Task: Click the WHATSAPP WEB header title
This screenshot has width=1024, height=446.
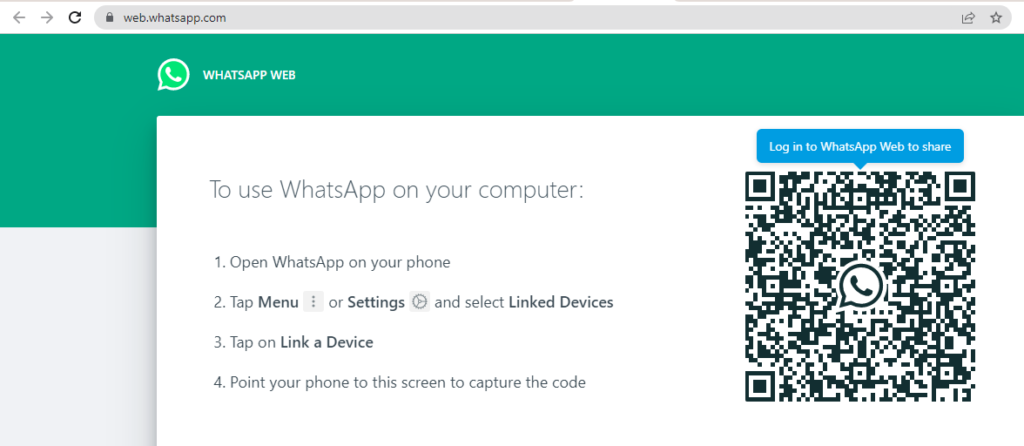Action: click(249, 75)
